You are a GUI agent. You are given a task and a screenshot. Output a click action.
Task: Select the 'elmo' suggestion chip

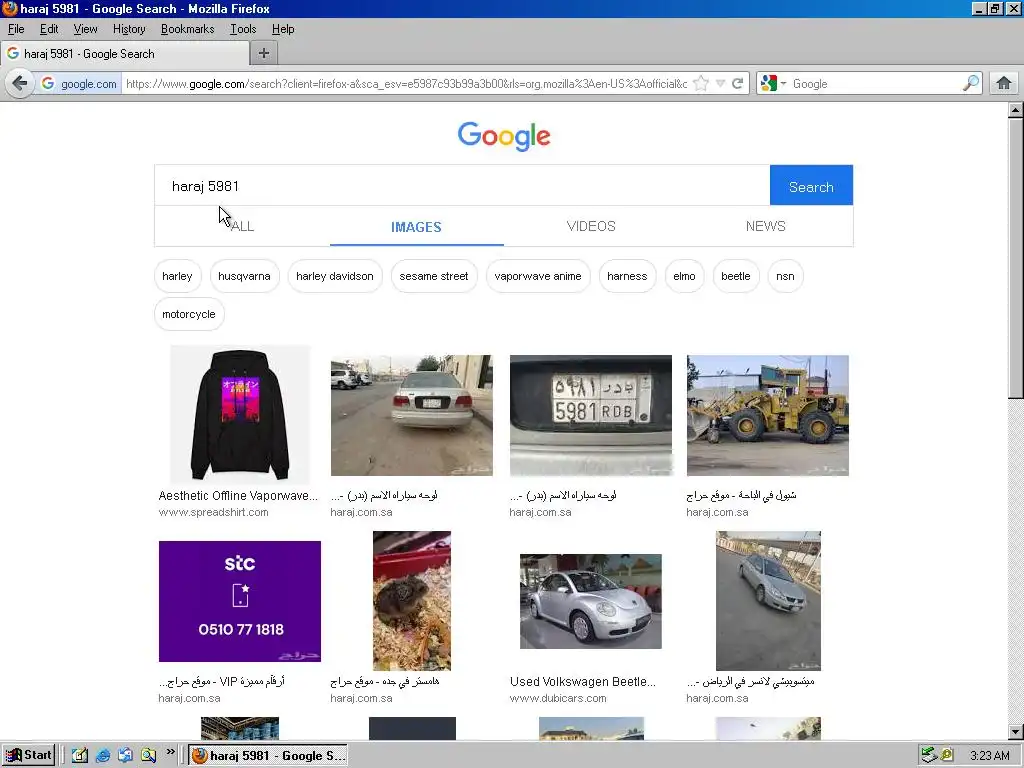click(x=684, y=276)
